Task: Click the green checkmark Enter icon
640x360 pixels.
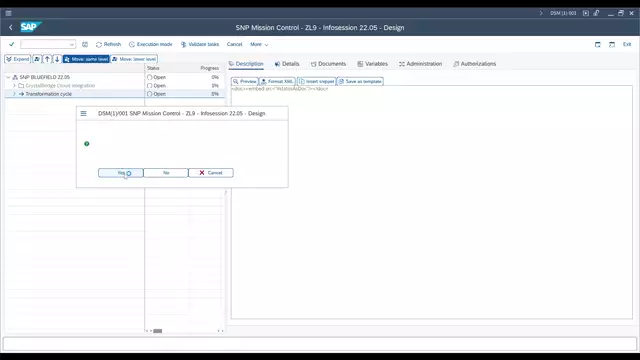Action: [11, 44]
